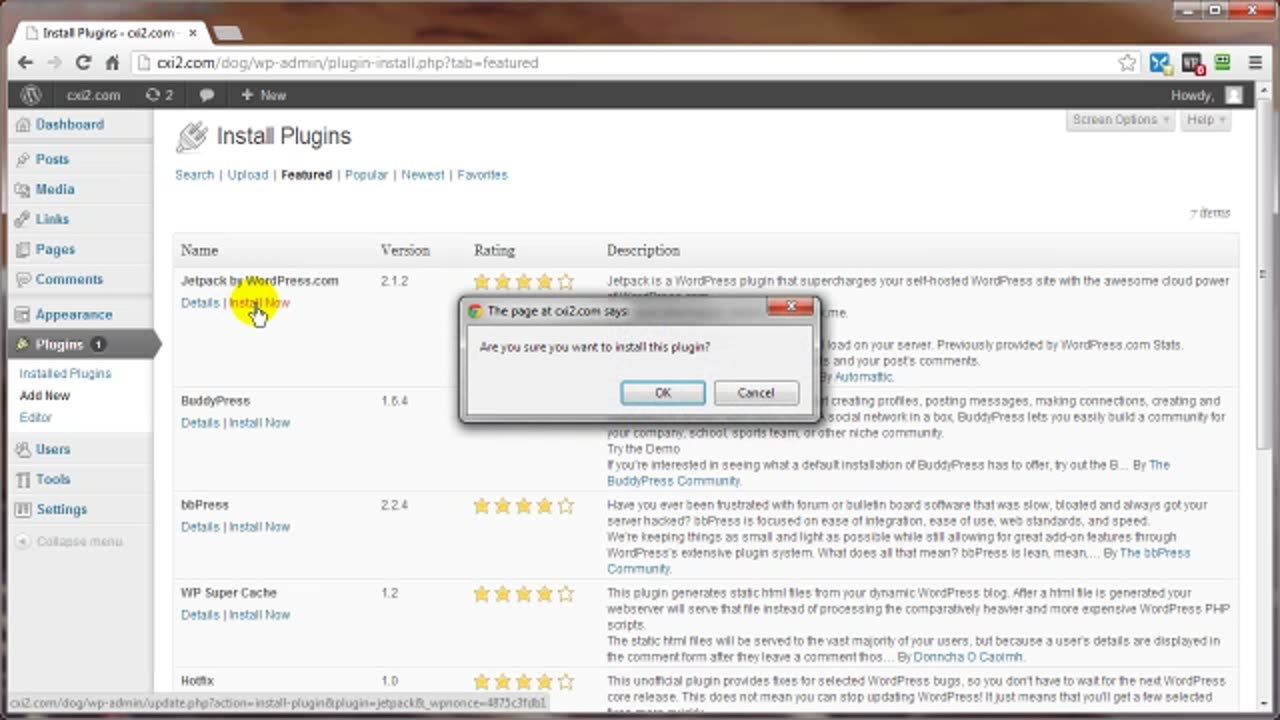Click the Donncha O Caoimh author link

(968, 657)
